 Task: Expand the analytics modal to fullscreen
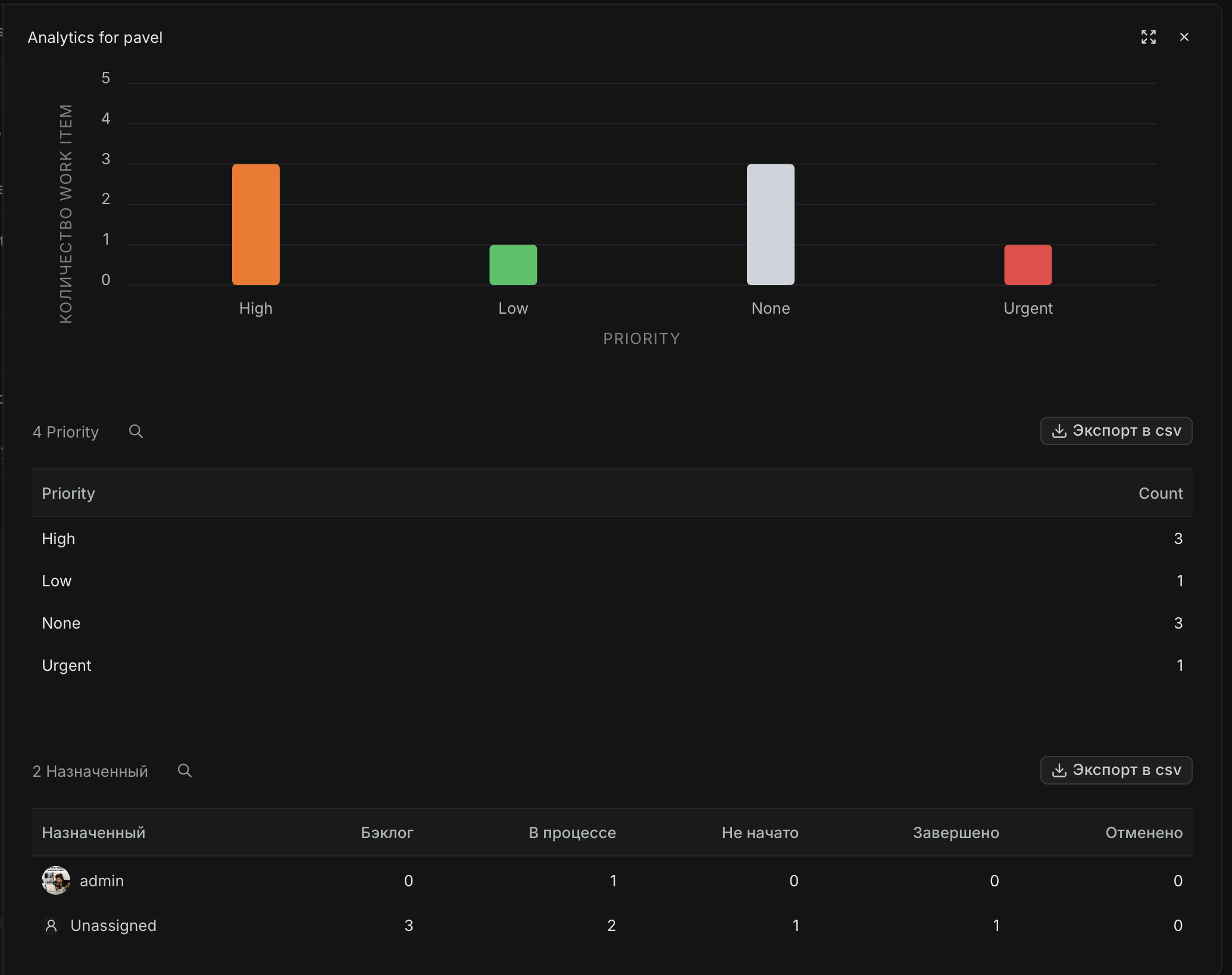point(1149,37)
